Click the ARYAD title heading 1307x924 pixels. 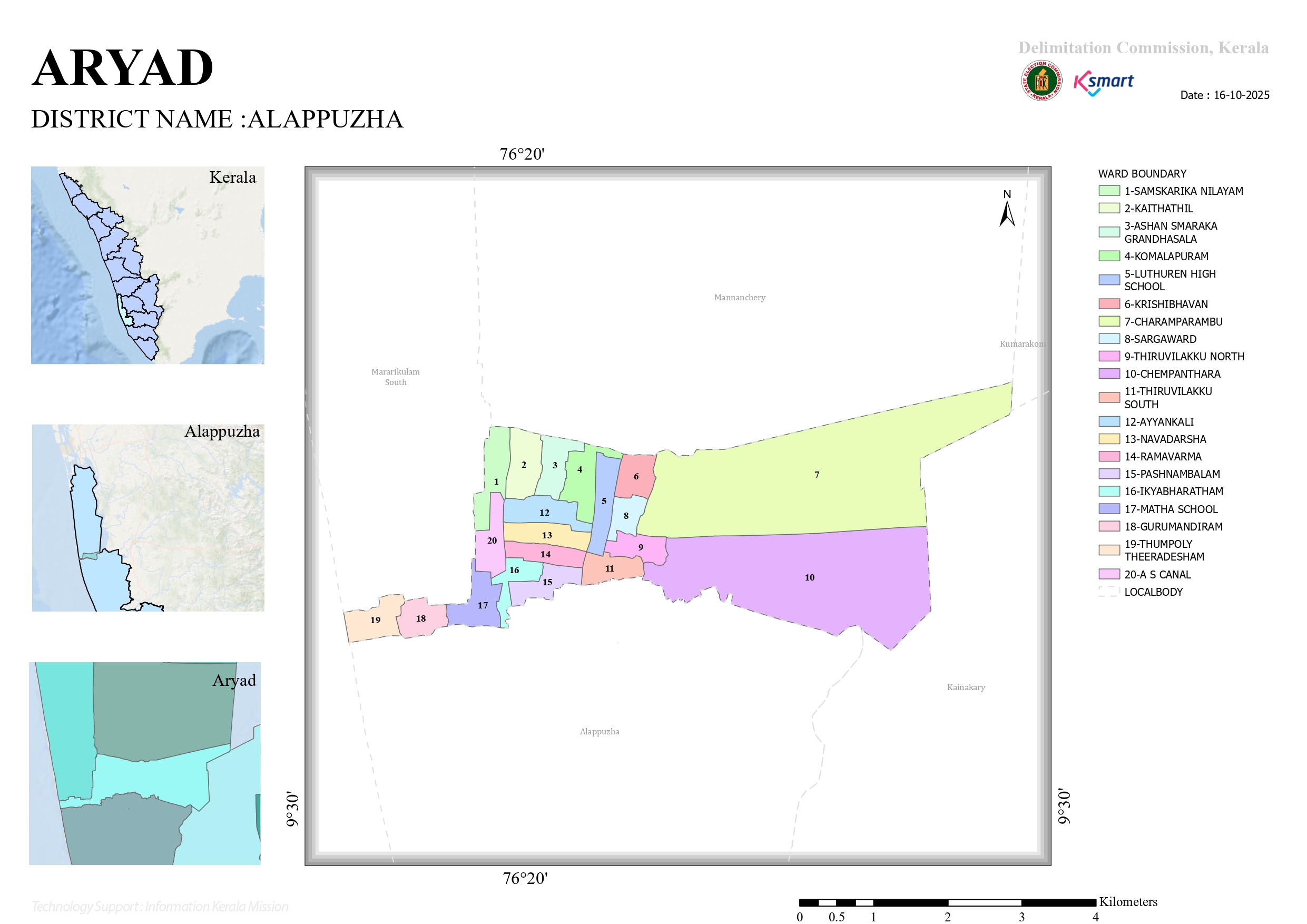[x=122, y=68]
